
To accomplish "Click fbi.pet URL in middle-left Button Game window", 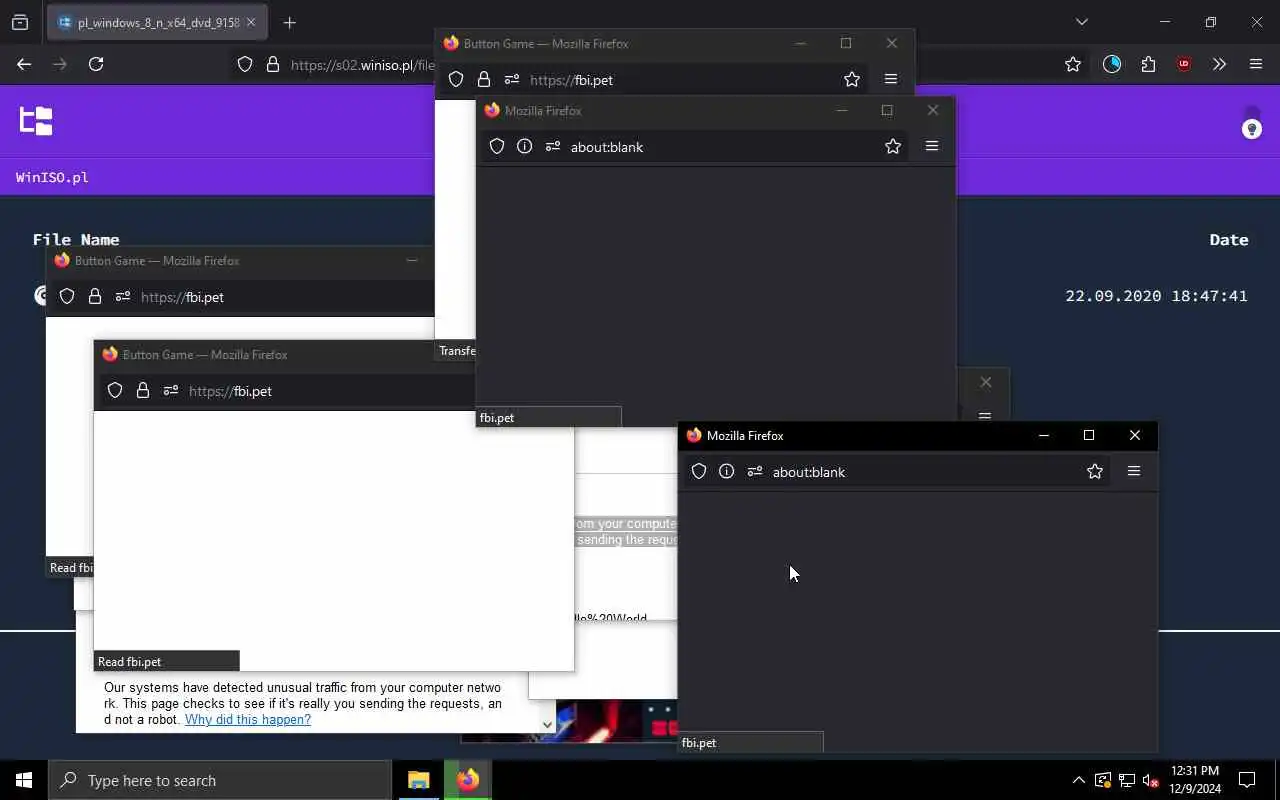I will [230, 391].
